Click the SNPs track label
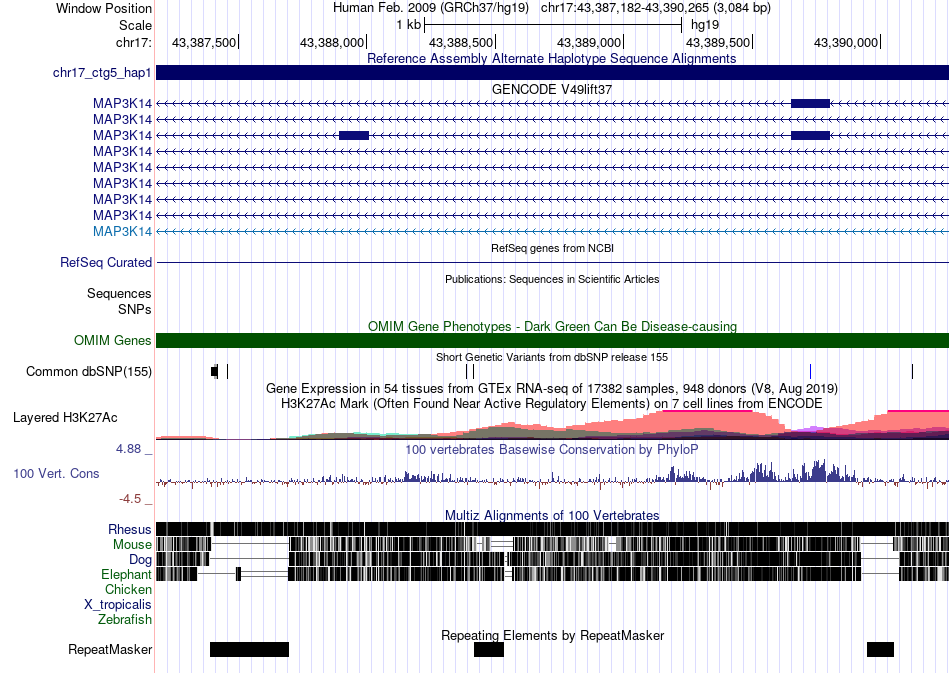 135,310
